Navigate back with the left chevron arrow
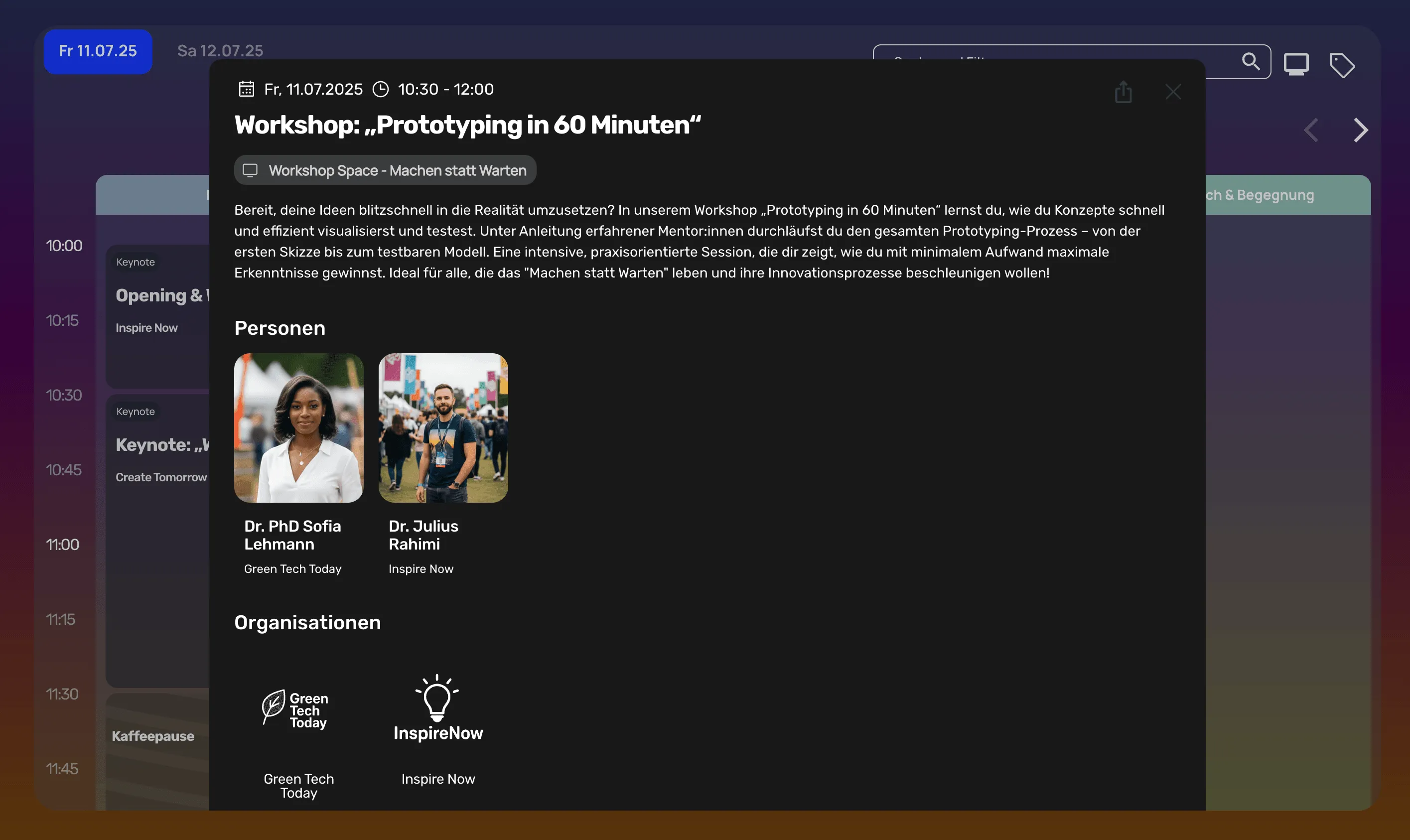Image resolution: width=1410 pixels, height=840 pixels. coord(1311,130)
